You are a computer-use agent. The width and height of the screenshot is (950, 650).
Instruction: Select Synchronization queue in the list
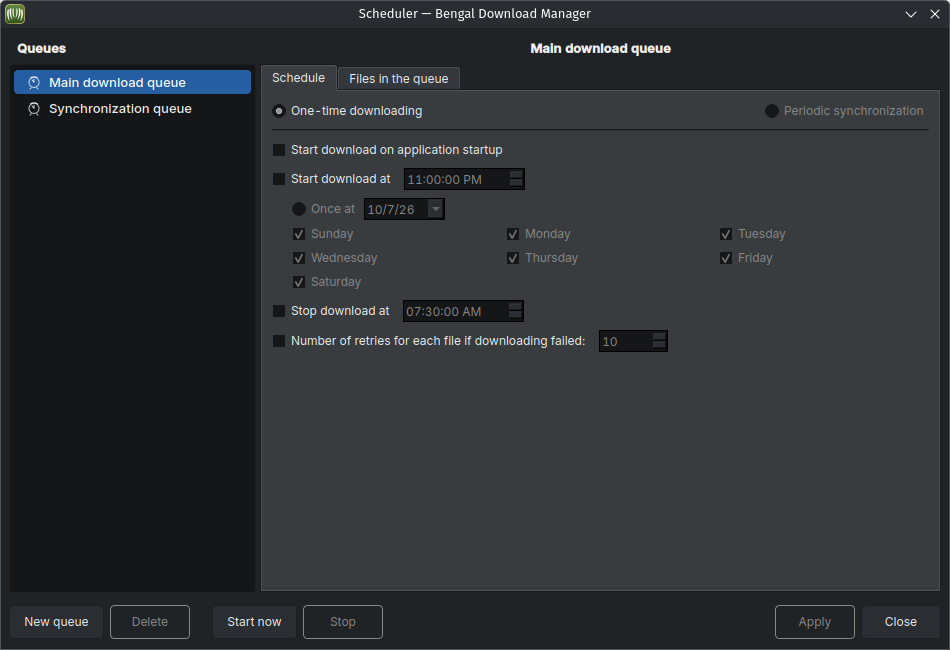click(132, 109)
